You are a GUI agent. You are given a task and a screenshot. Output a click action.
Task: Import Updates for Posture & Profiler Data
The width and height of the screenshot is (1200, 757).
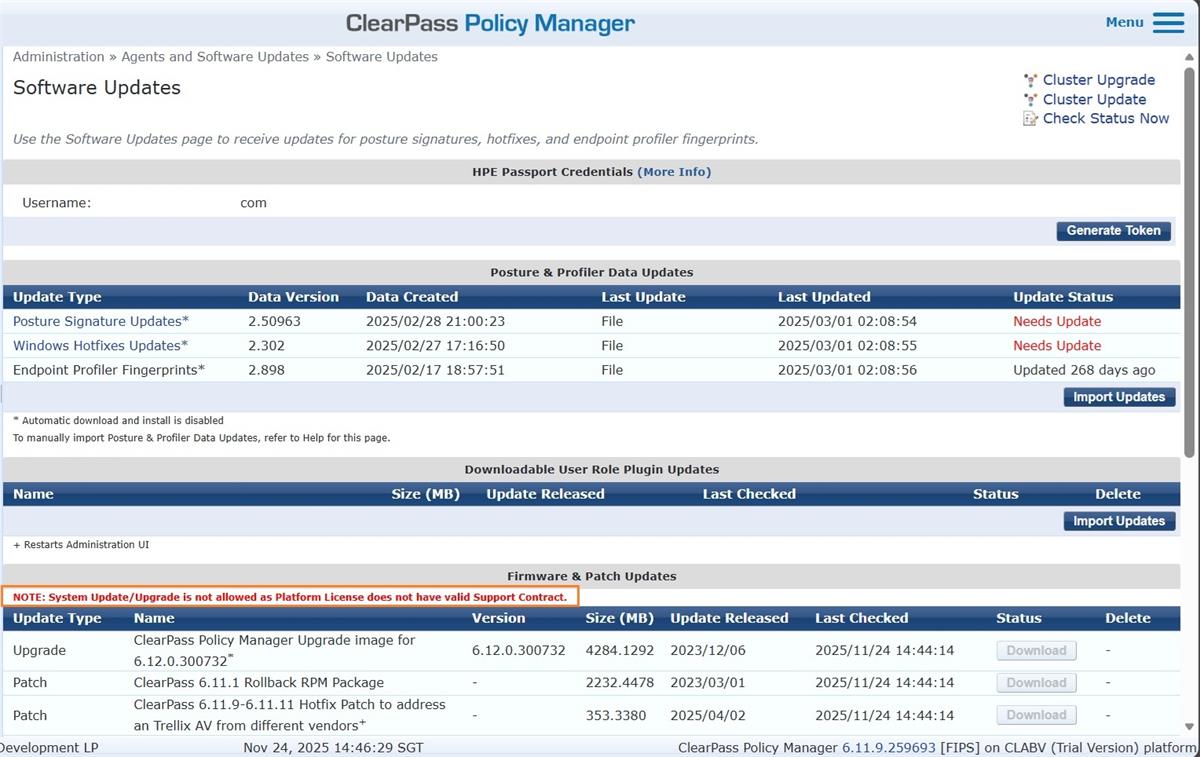[1119, 397]
